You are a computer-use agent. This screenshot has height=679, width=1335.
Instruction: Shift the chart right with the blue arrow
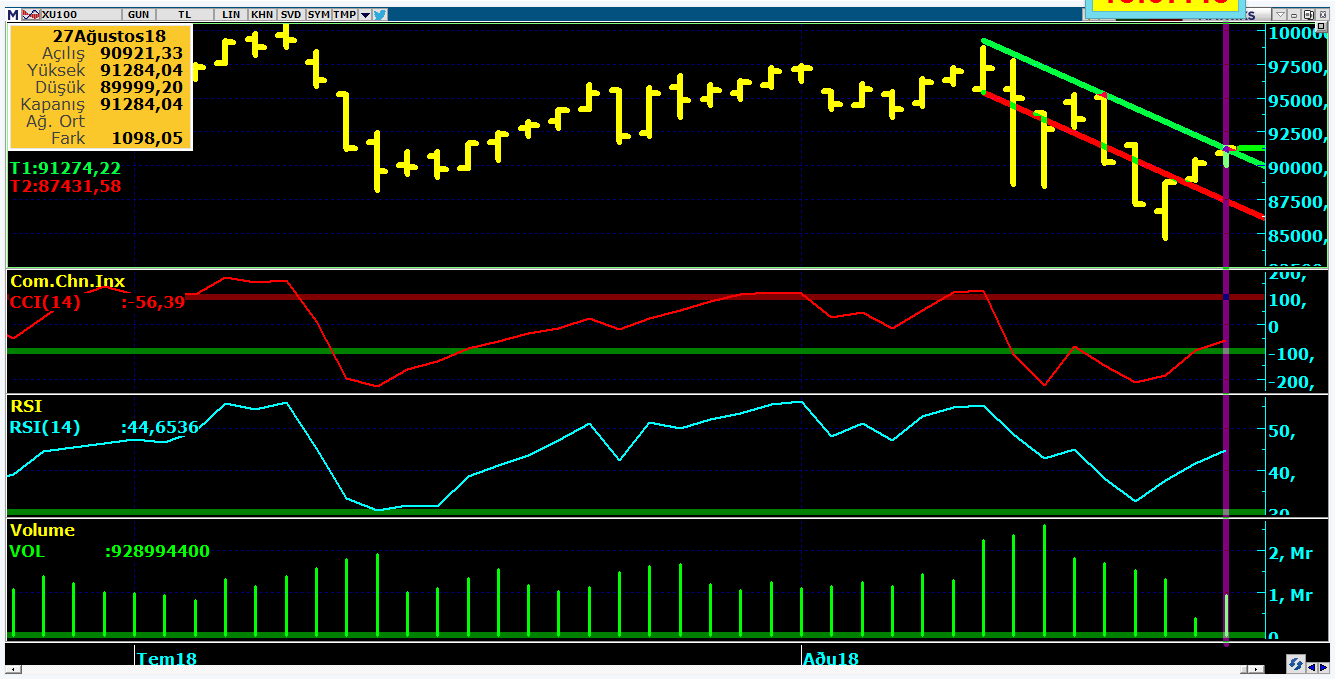[1324, 667]
